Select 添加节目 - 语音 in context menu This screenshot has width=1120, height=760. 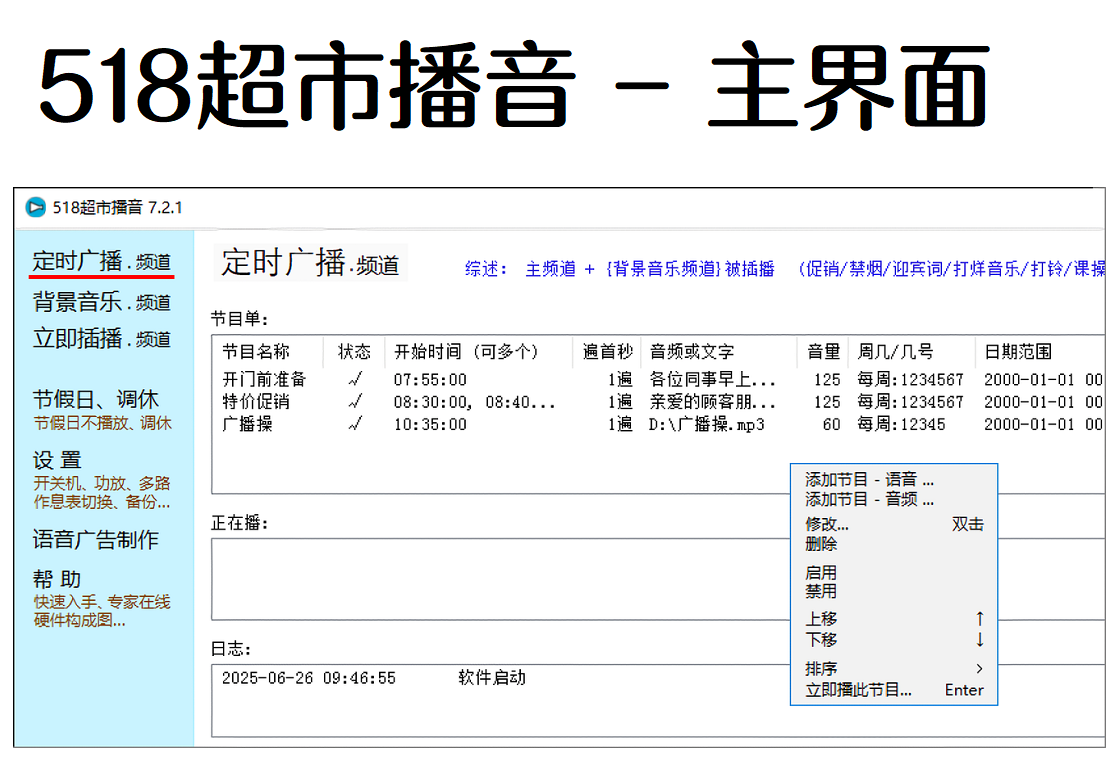tap(869, 480)
